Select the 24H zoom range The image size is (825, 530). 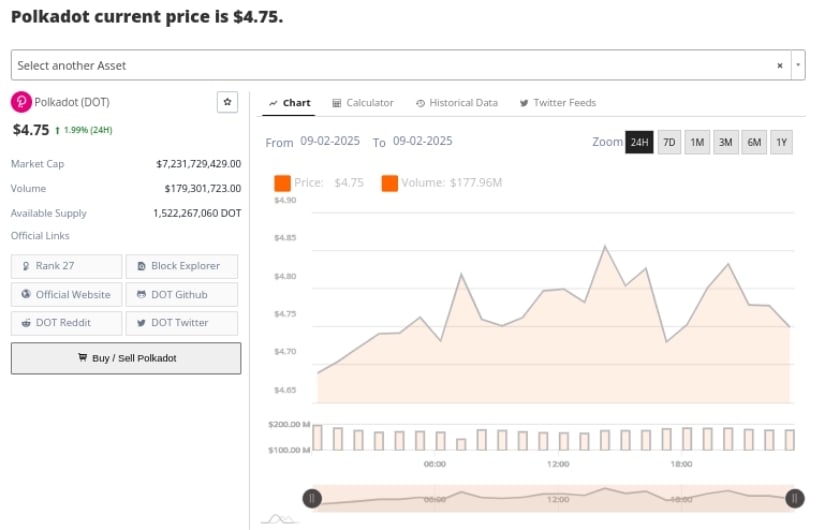pos(639,143)
